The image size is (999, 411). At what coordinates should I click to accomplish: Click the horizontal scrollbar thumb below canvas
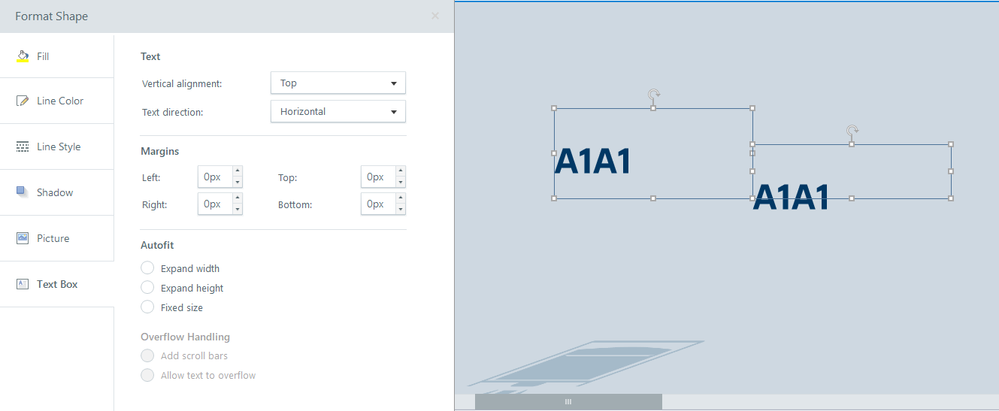click(568, 401)
